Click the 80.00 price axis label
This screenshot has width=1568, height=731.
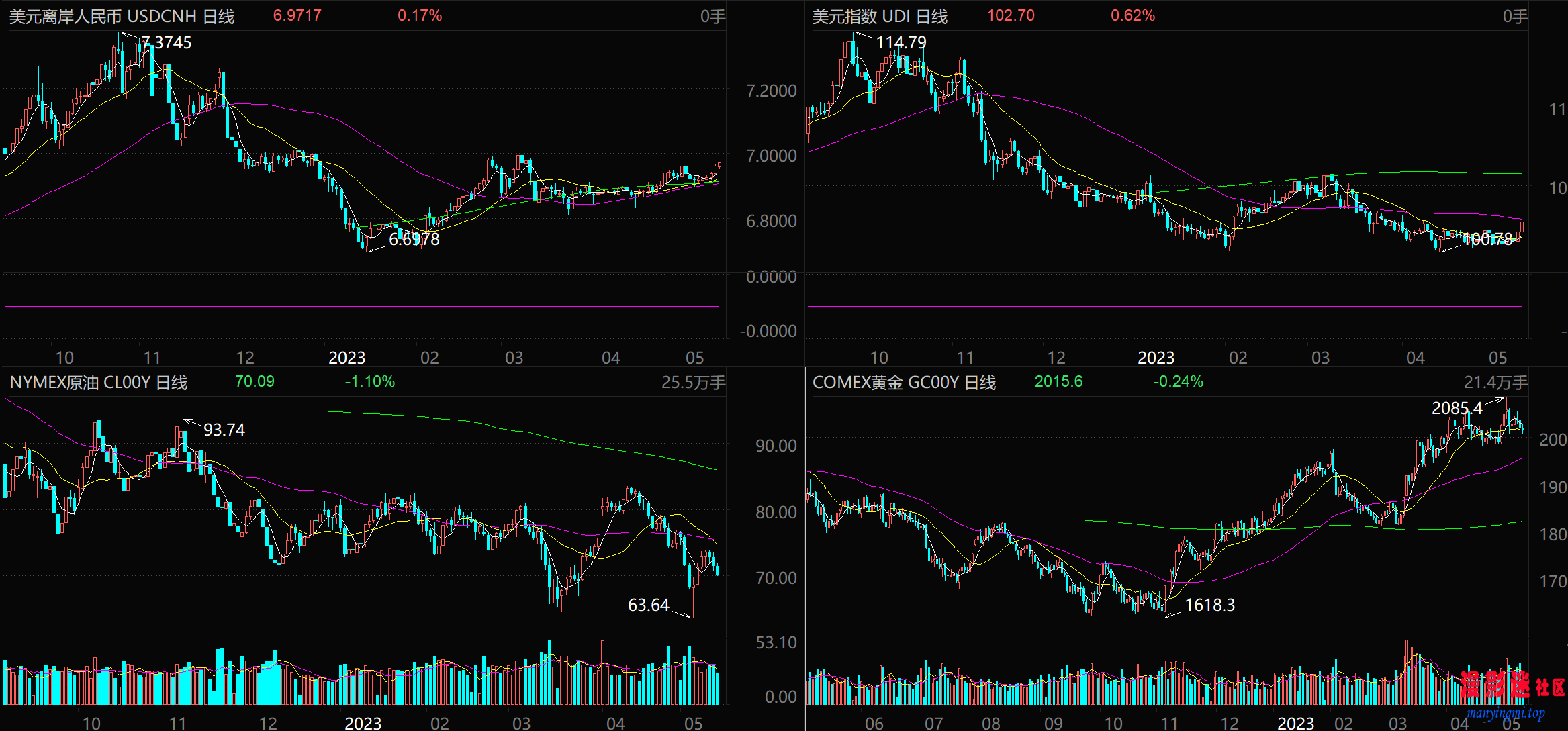click(x=776, y=512)
